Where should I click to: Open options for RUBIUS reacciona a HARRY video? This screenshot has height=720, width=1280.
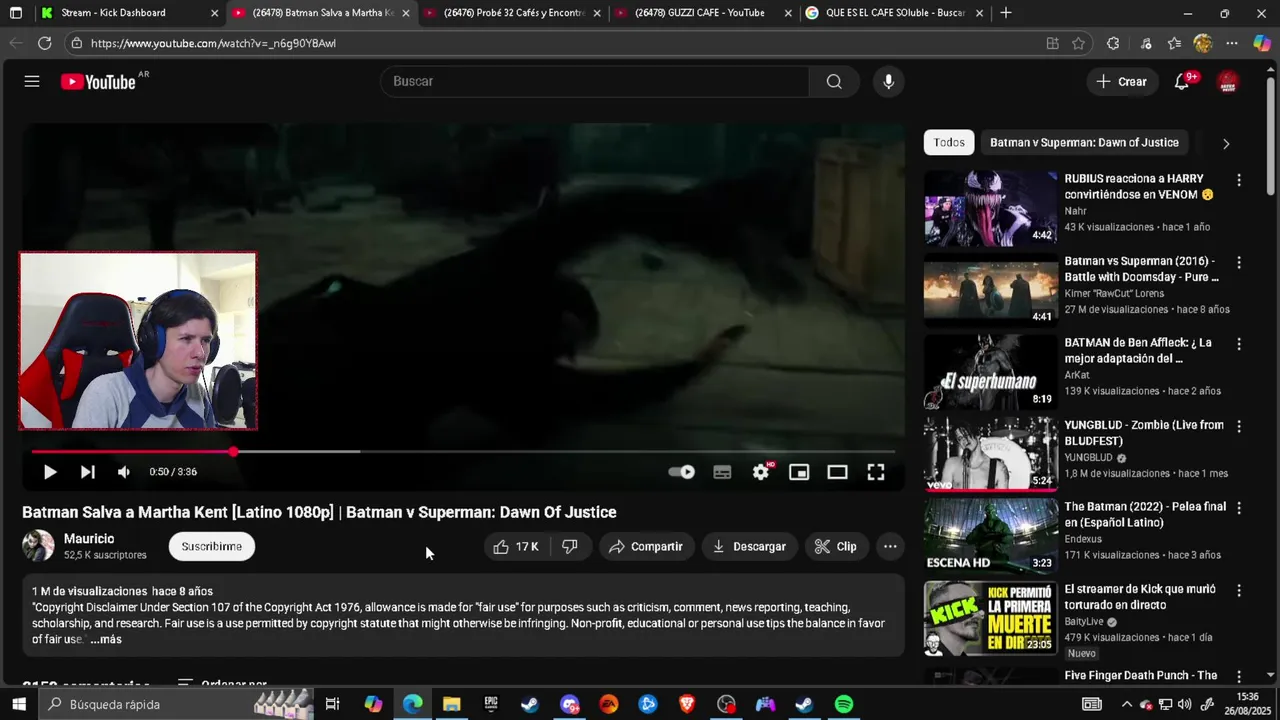click(x=1239, y=180)
